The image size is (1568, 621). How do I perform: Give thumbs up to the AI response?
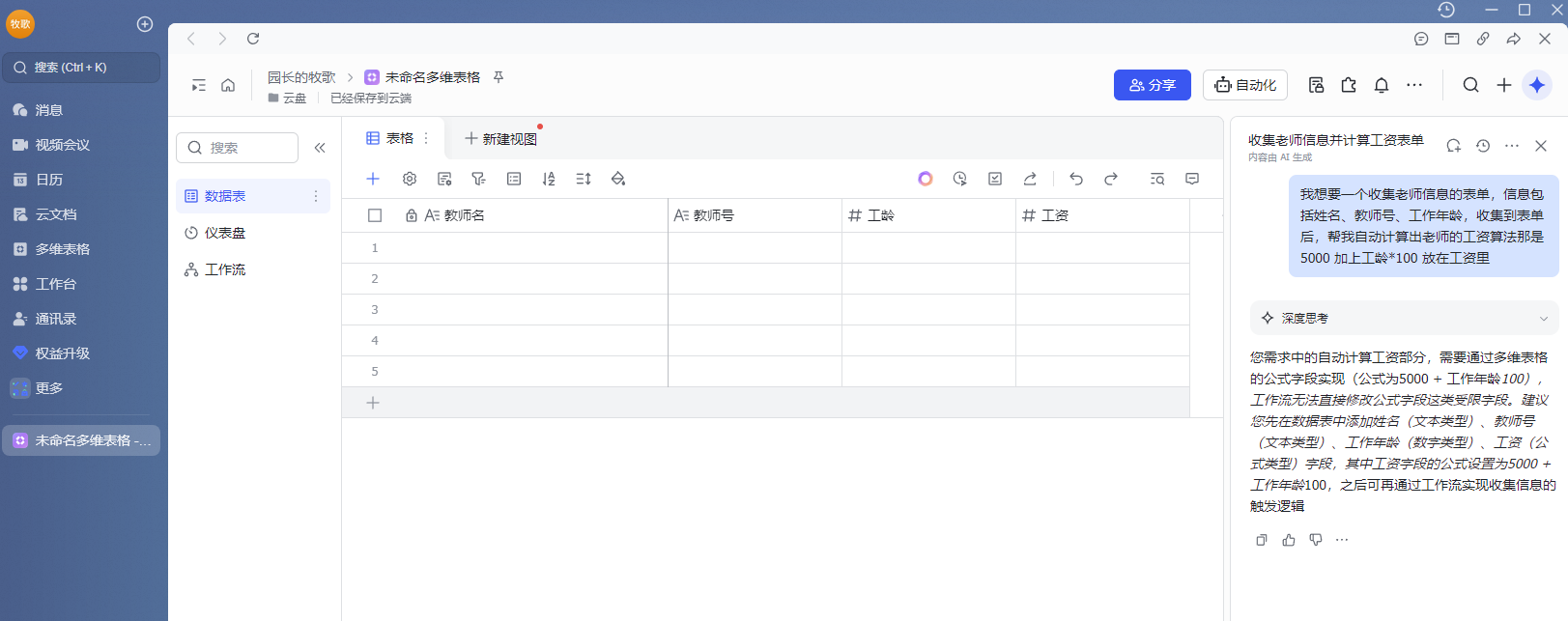1289,540
